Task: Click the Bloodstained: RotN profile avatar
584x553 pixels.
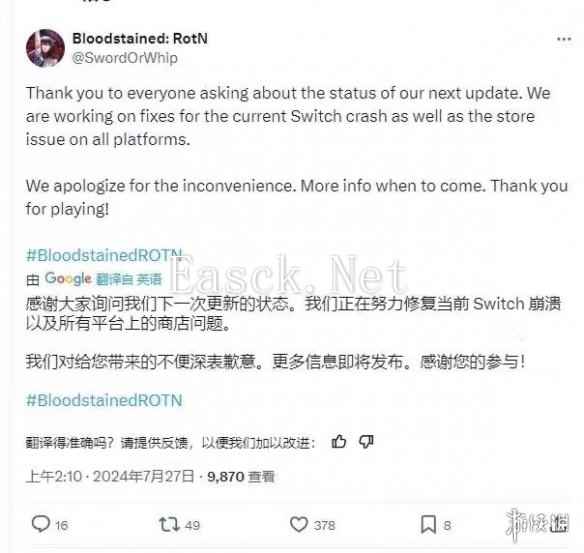Action: click(x=45, y=48)
